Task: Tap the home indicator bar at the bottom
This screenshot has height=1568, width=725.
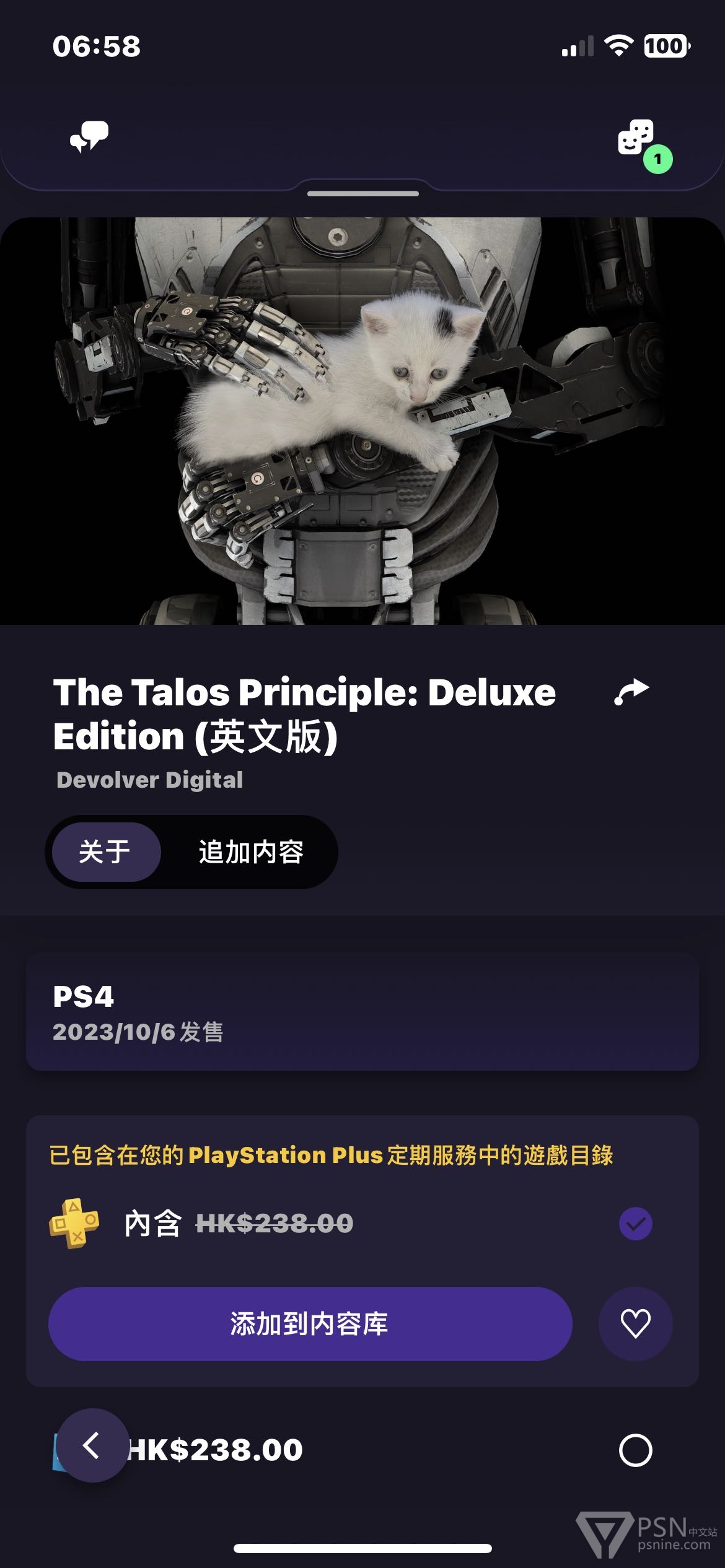Action: (362, 1548)
